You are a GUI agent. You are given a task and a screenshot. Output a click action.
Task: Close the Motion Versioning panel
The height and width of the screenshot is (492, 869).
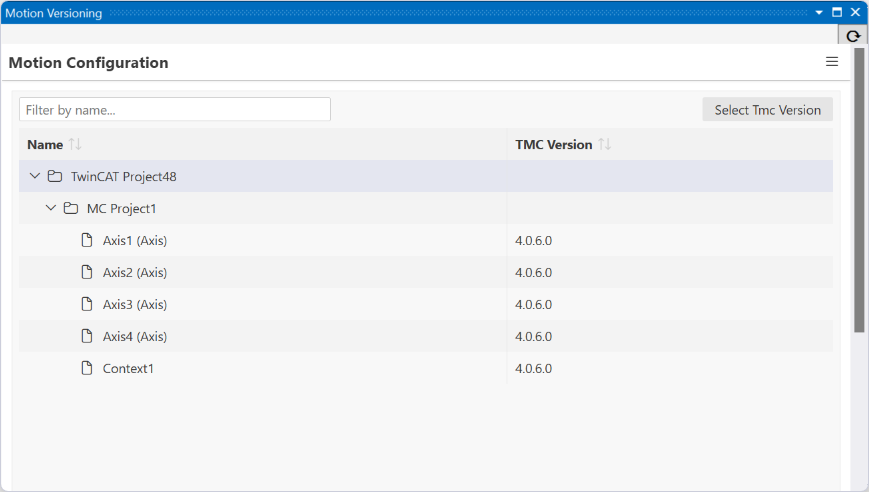tap(855, 12)
